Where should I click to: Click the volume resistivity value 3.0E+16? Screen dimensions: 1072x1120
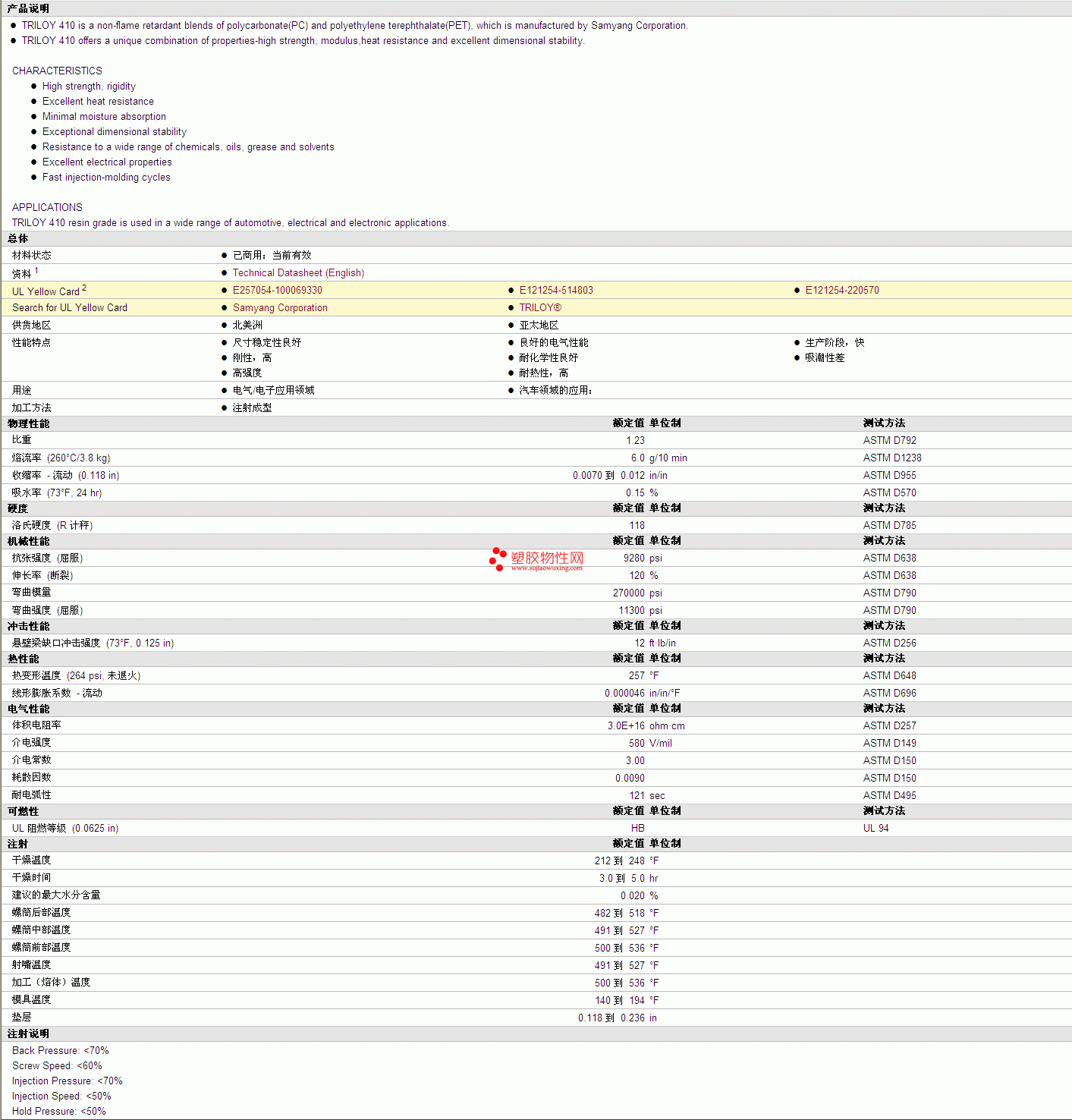point(626,726)
